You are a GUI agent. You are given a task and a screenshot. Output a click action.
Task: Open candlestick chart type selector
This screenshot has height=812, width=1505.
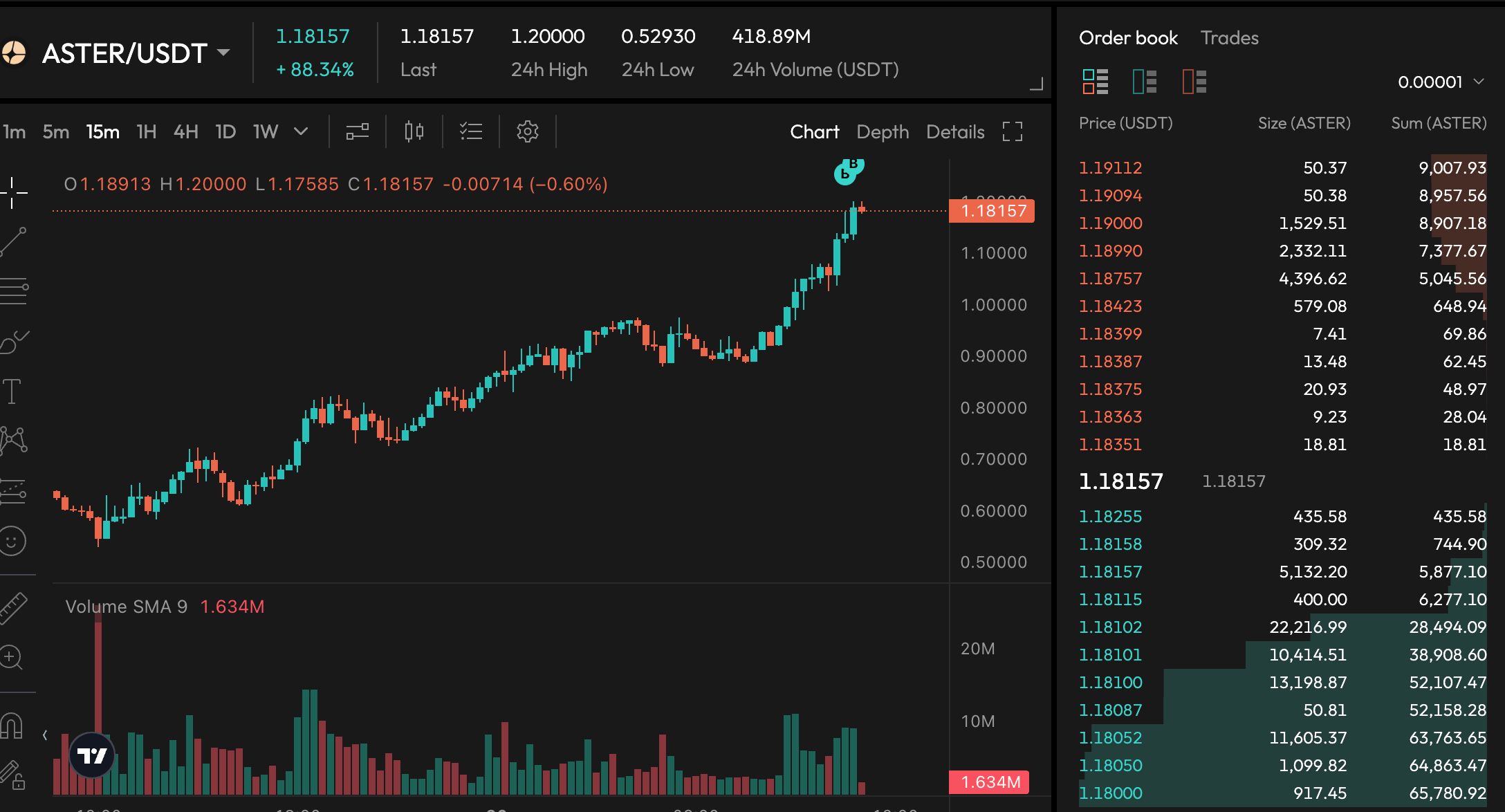click(413, 131)
